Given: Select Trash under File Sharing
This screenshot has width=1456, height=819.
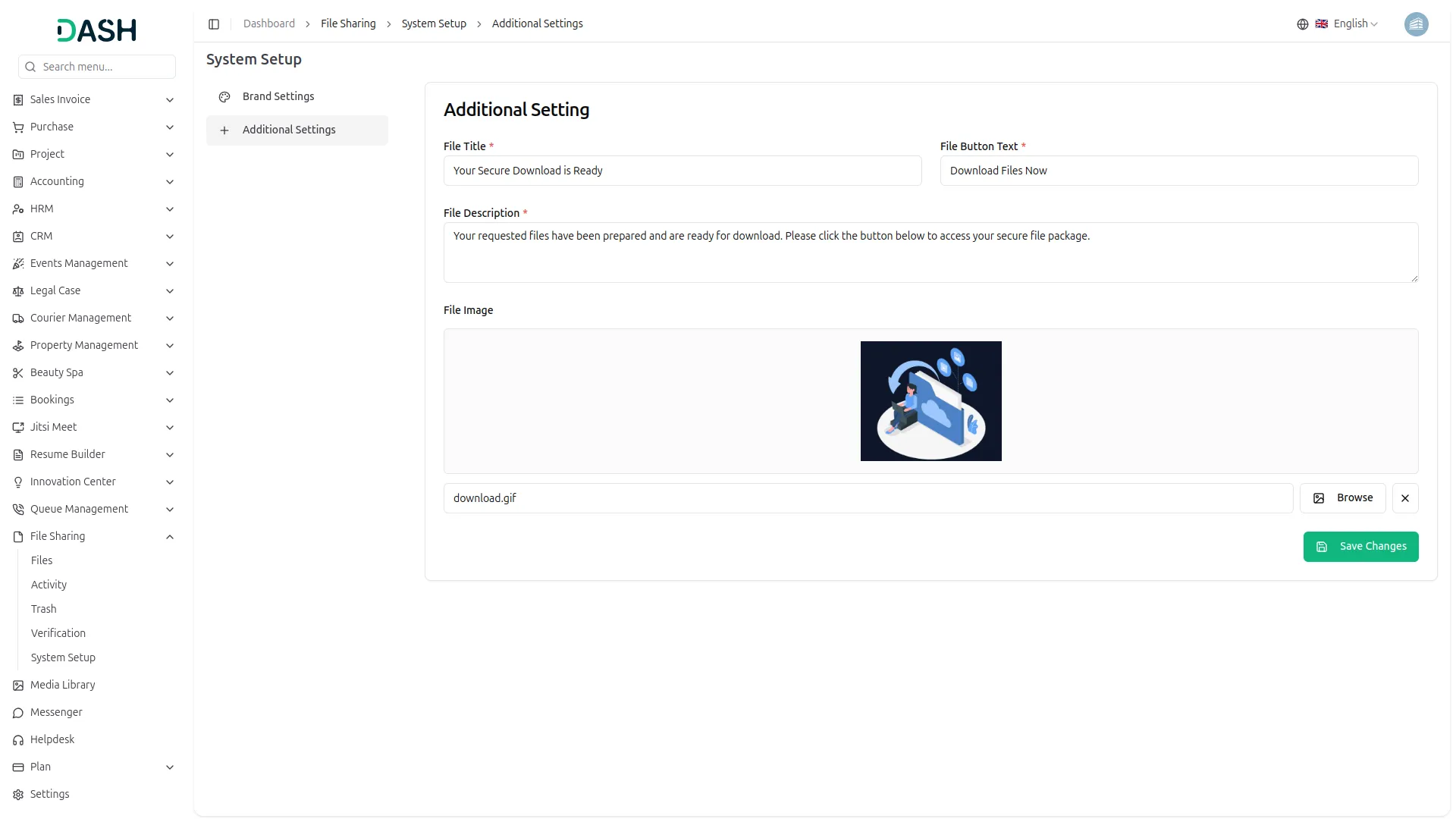Looking at the screenshot, I should pyautogui.click(x=44, y=609).
